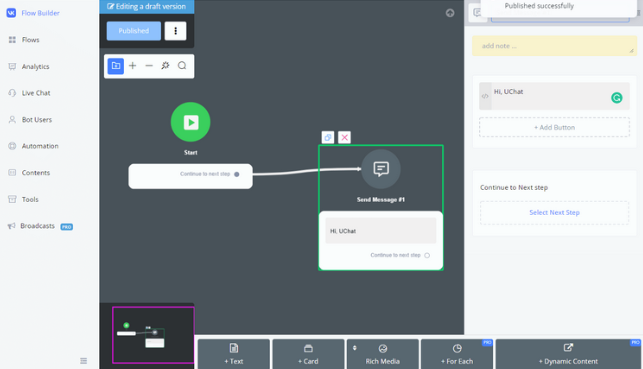The width and height of the screenshot is (643, 369).
Task: Open Bot Users page
Action: [x=37, y=120]
